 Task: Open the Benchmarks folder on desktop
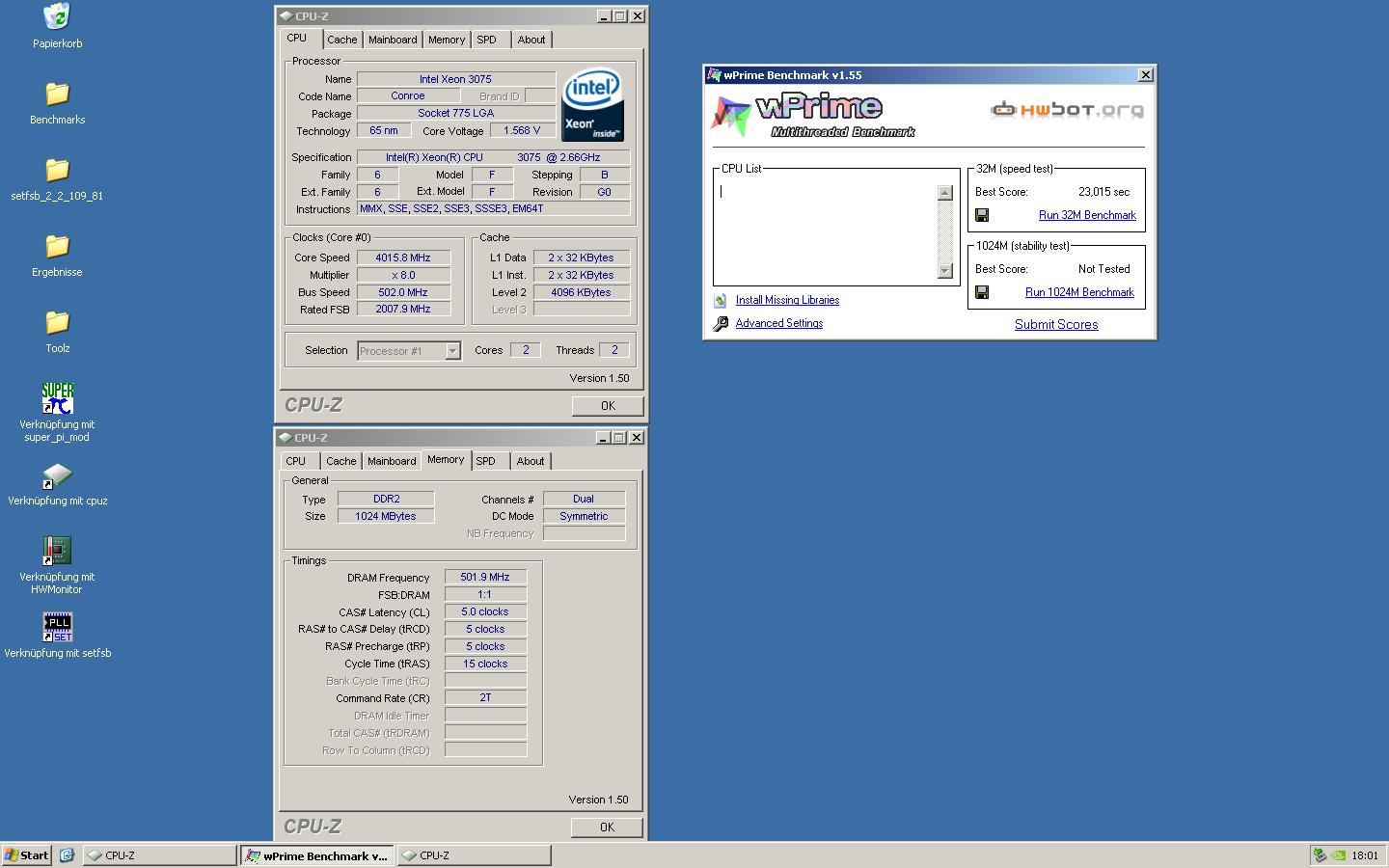click(57, 94)
